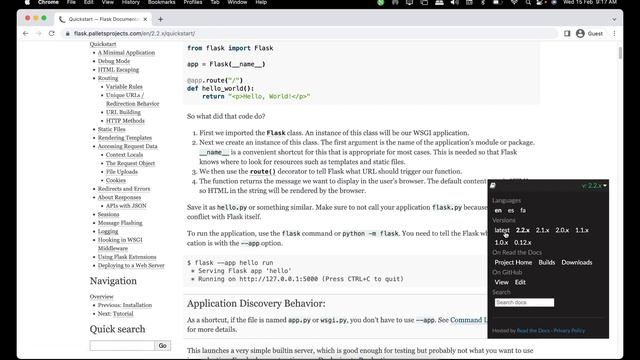Open the Bookmarks menu
The height and width of the screenshot is (360, 640).
[x=161, y=2]
